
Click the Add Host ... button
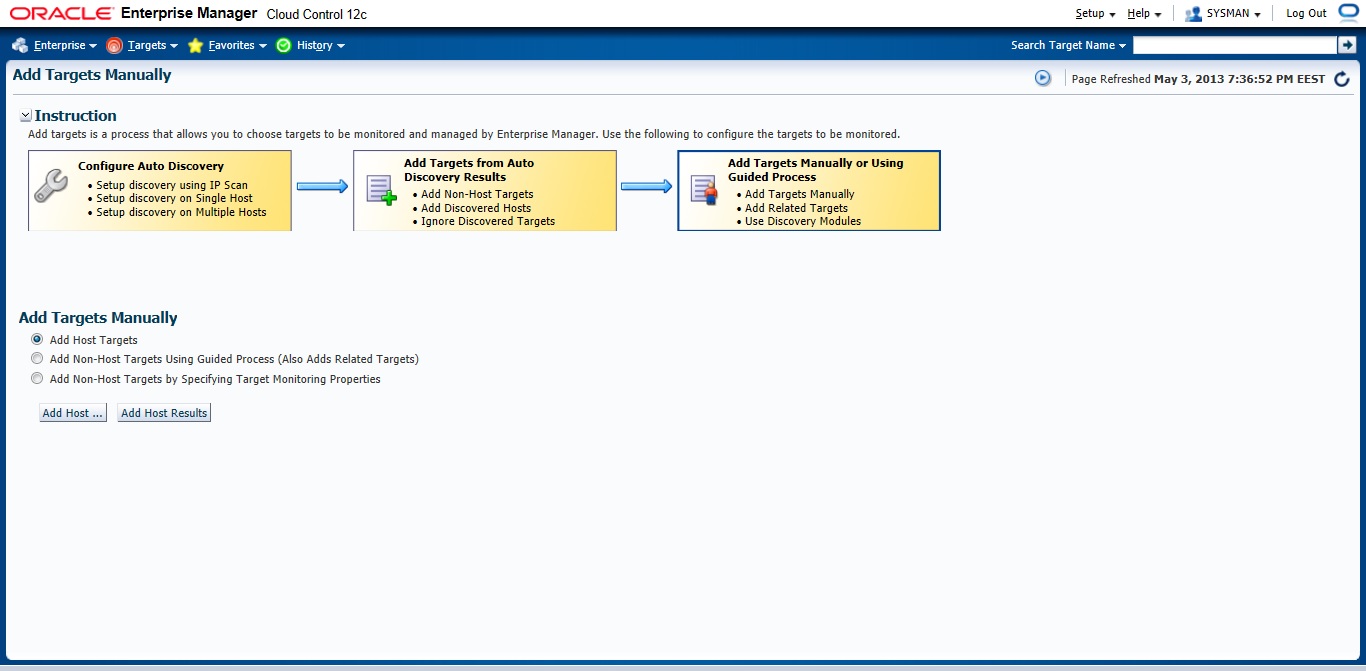click(x=73, y=413)
